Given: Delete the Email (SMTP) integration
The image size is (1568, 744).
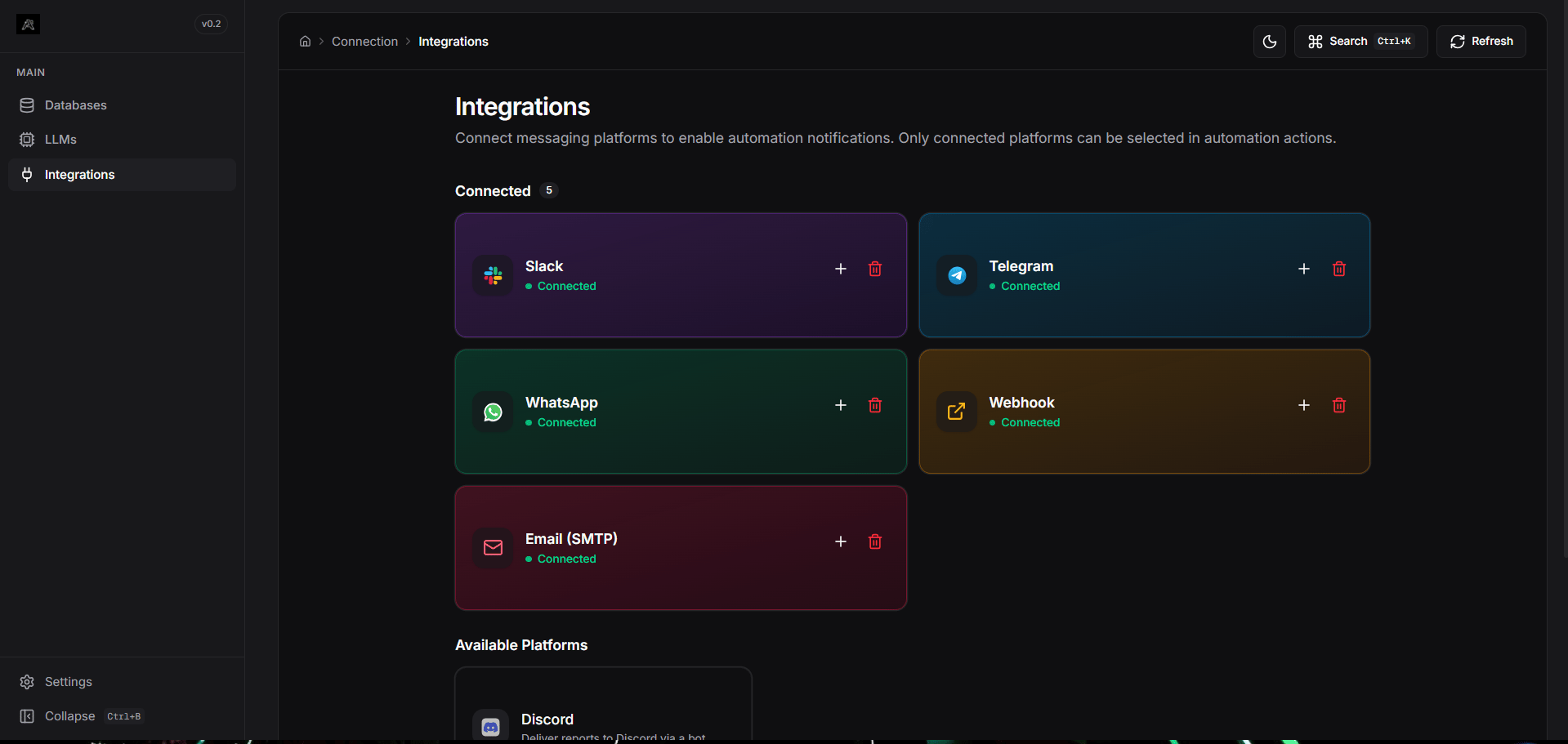Looking at the screenshot, I should (875, 541).
